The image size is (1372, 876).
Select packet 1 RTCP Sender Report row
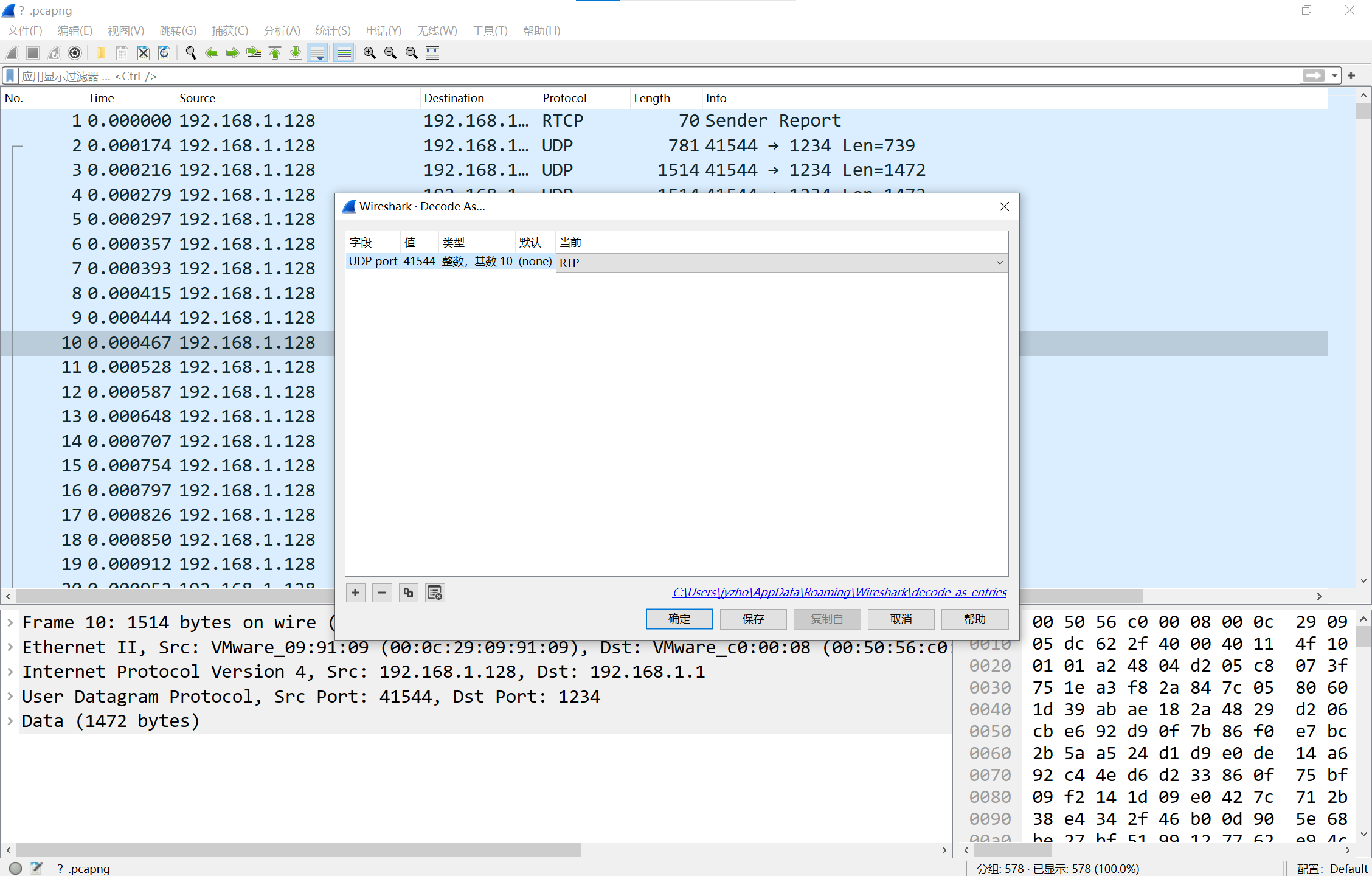(664, 121)
